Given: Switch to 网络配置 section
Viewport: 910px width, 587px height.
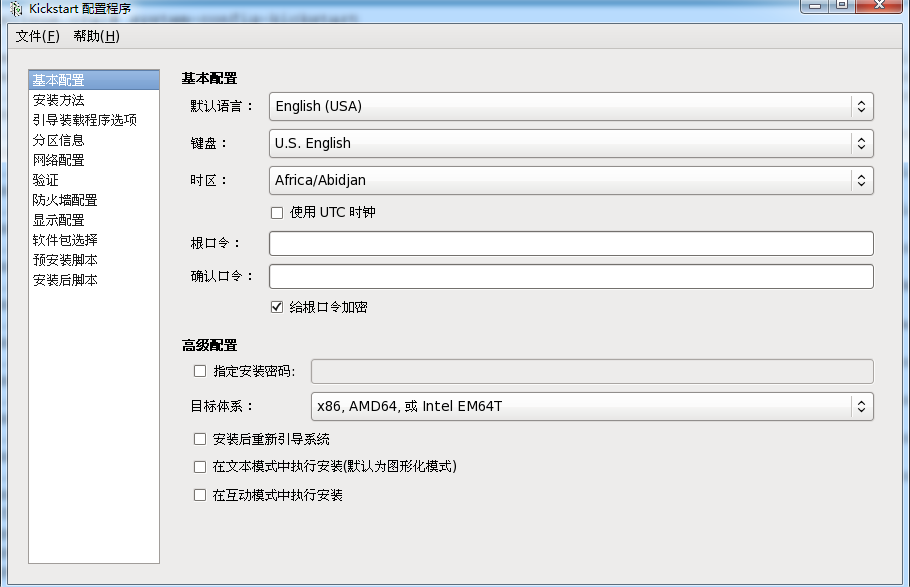Looking at the screenshot, I should tap(94, 160).
